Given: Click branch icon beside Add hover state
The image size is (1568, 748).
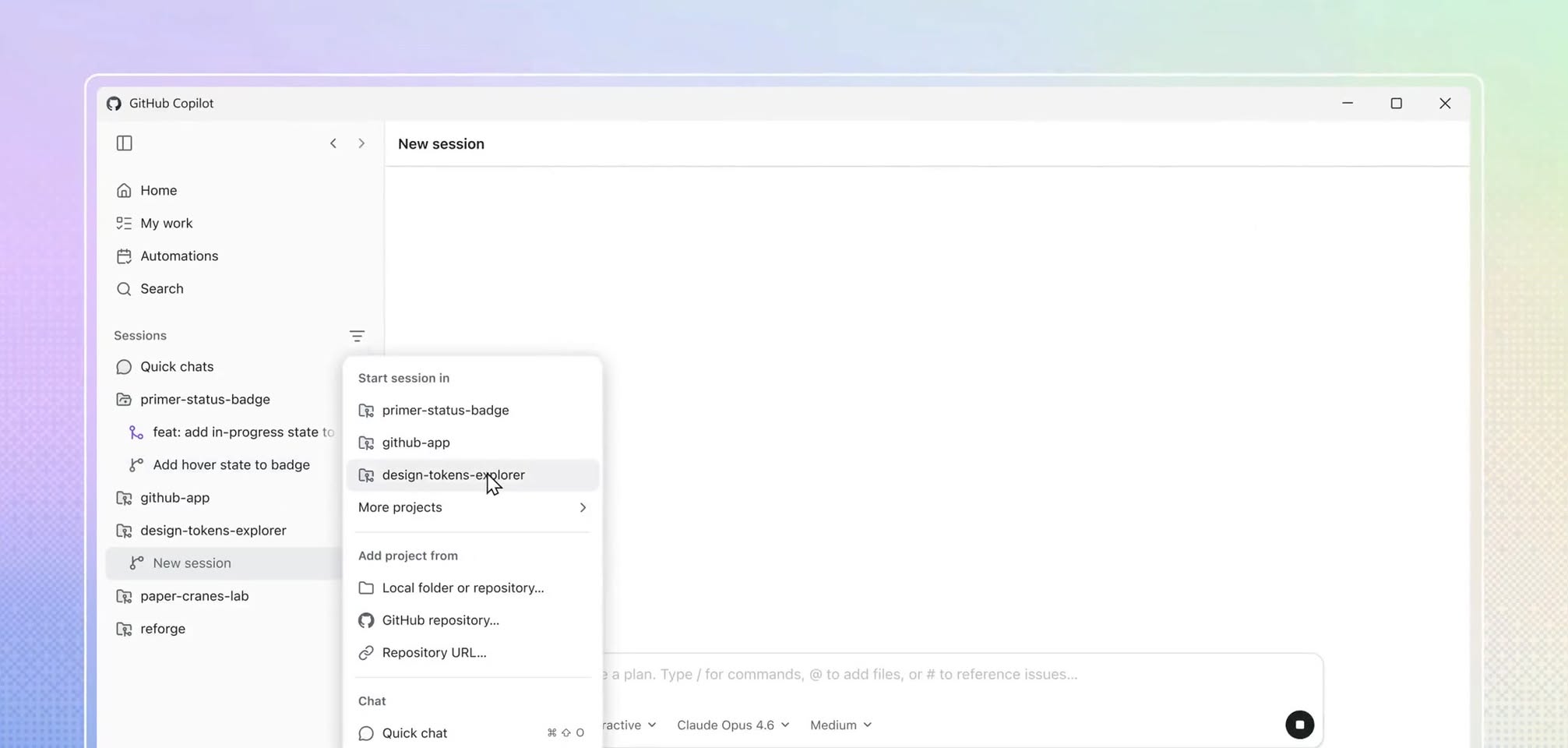Looking at the screenshot, I should coord(136,465).
